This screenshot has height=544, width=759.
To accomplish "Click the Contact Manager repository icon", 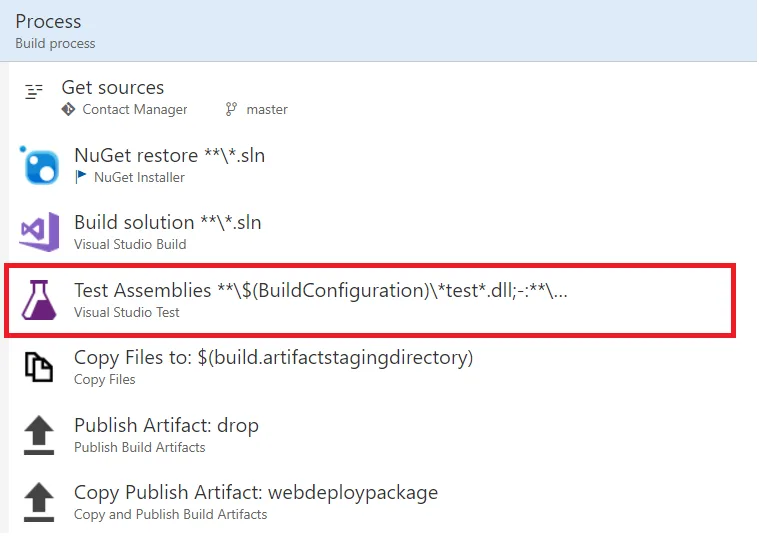I will click(x=68, y=109).
